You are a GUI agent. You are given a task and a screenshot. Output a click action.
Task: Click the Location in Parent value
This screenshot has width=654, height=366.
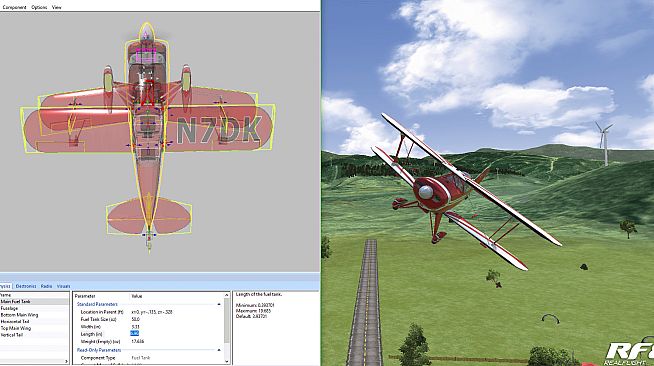click(152, 312)
